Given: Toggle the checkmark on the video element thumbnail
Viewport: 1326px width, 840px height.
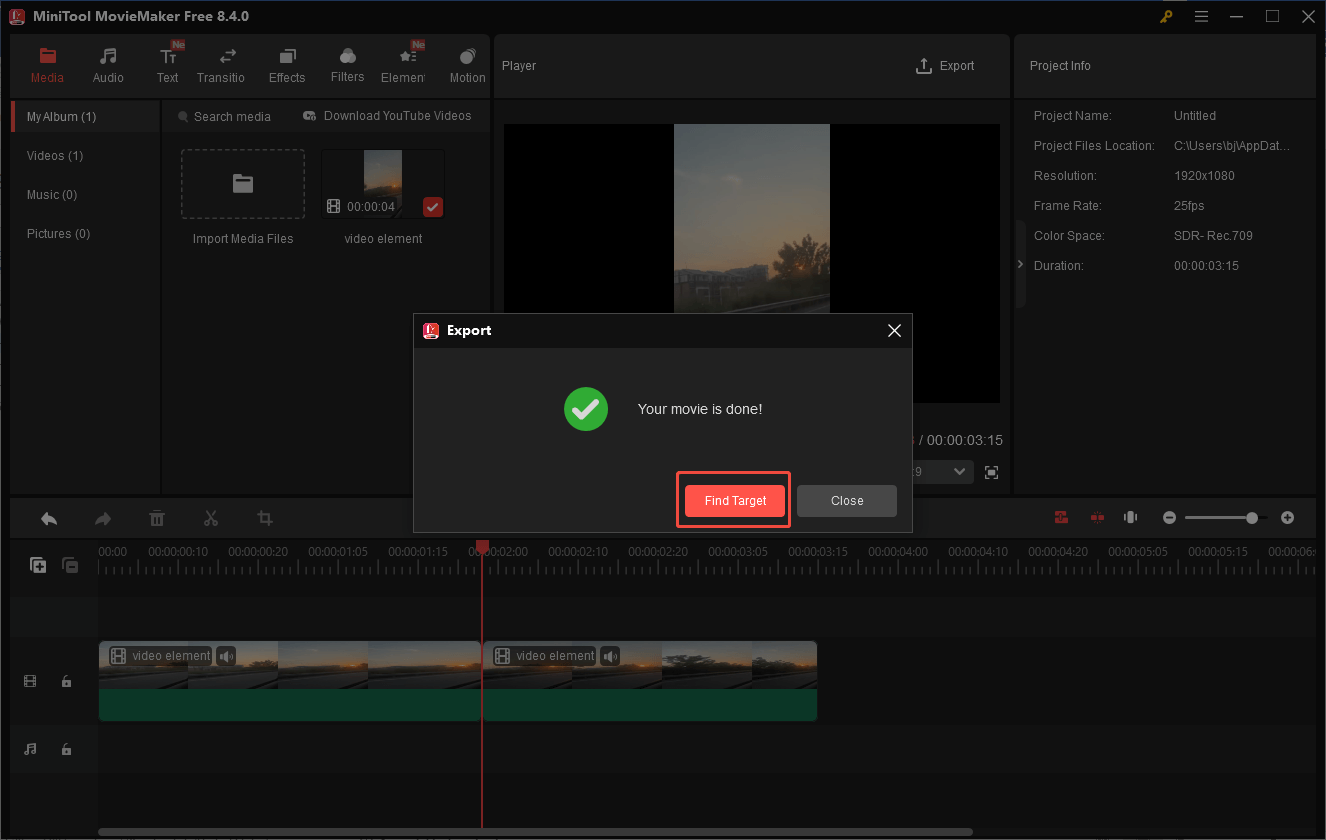Looking at the screenshot, I should [x=432, y=207].
